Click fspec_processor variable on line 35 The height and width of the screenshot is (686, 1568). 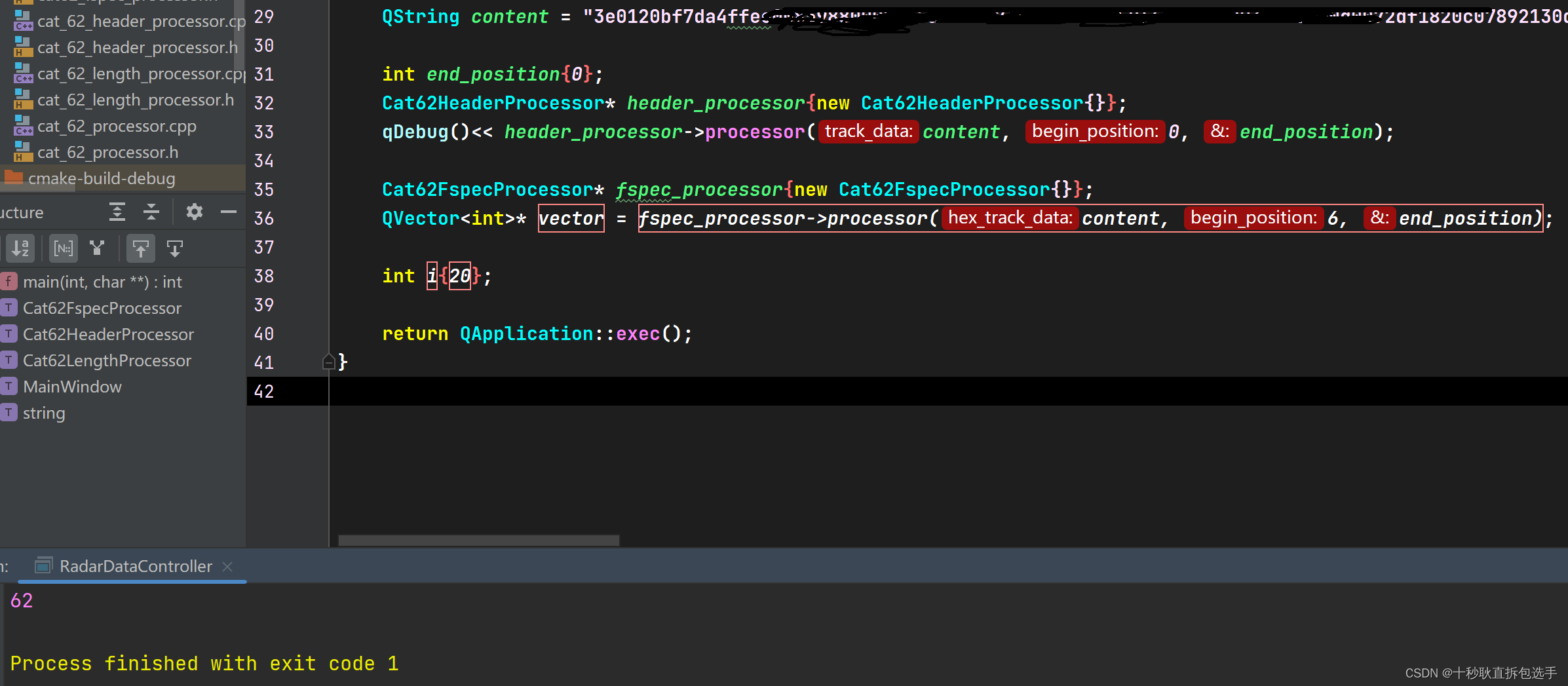click(699, 189)
